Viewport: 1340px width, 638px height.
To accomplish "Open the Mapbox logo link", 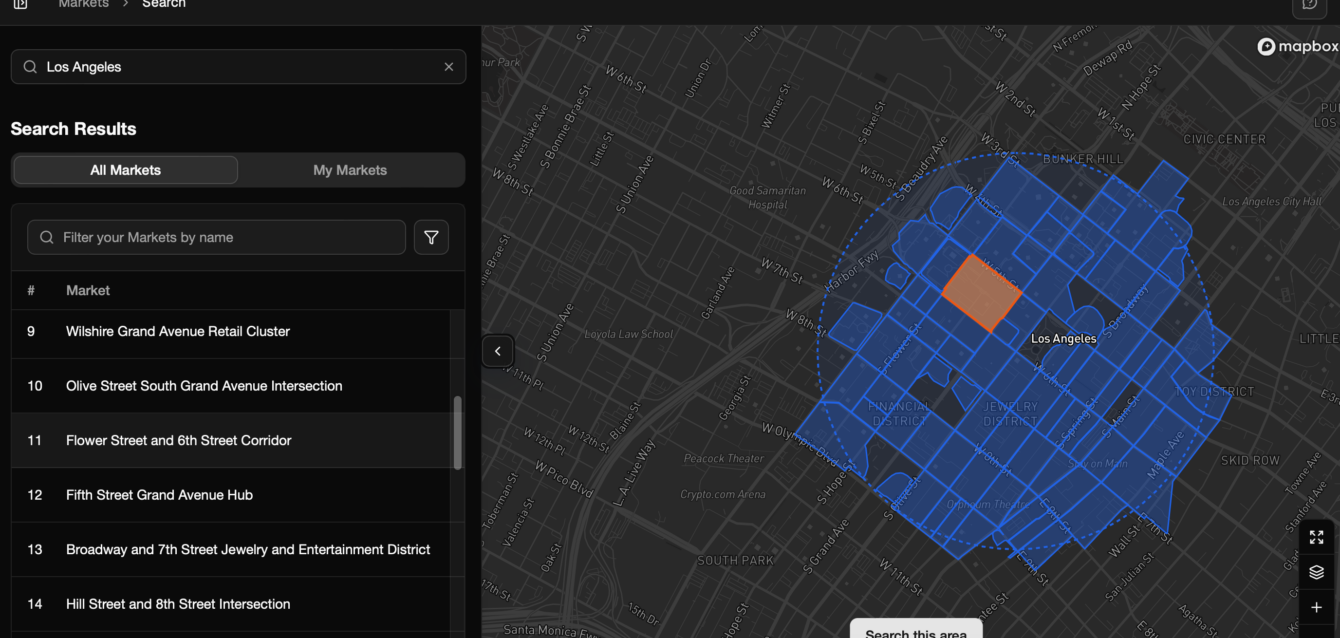I will (x=1297, y=46).
